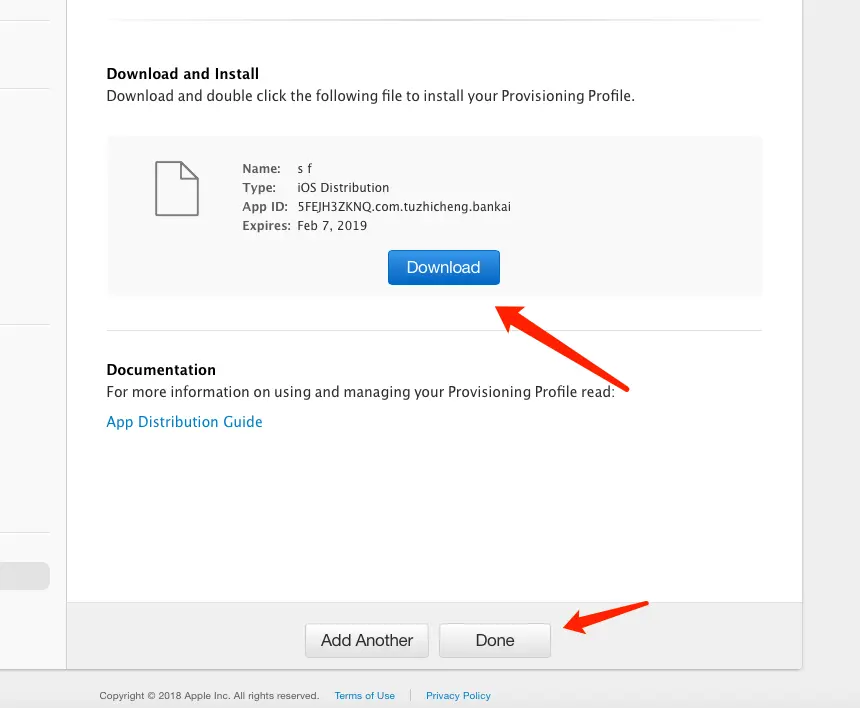Select the App ID 5FEJH3ZKNQ.com.tuzhicheng.bankai text
The height and width of the screenshot is (708, 860).
click(x=404, y=207)
